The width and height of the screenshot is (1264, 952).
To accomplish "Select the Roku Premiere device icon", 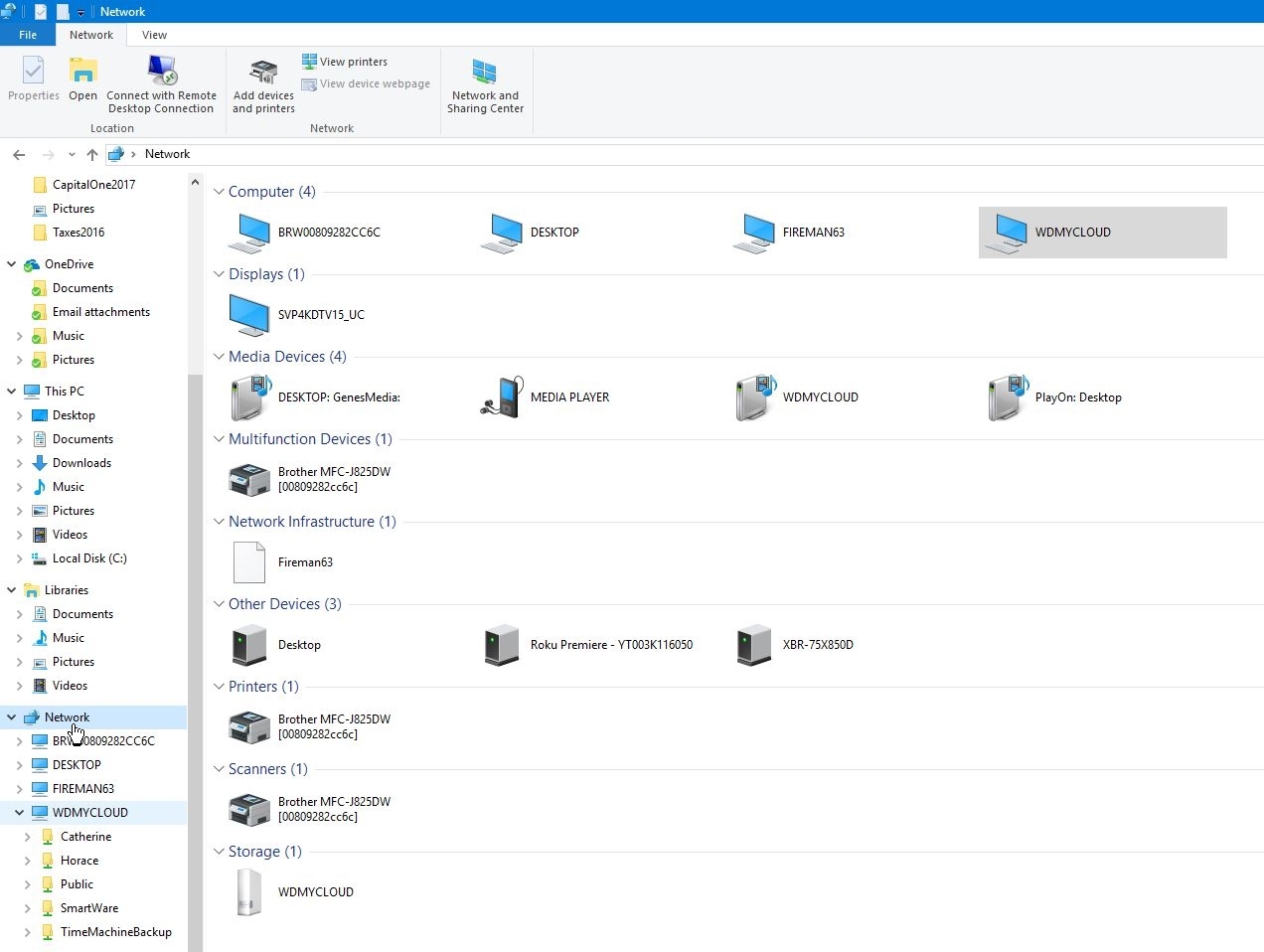I will click(501, 645).
